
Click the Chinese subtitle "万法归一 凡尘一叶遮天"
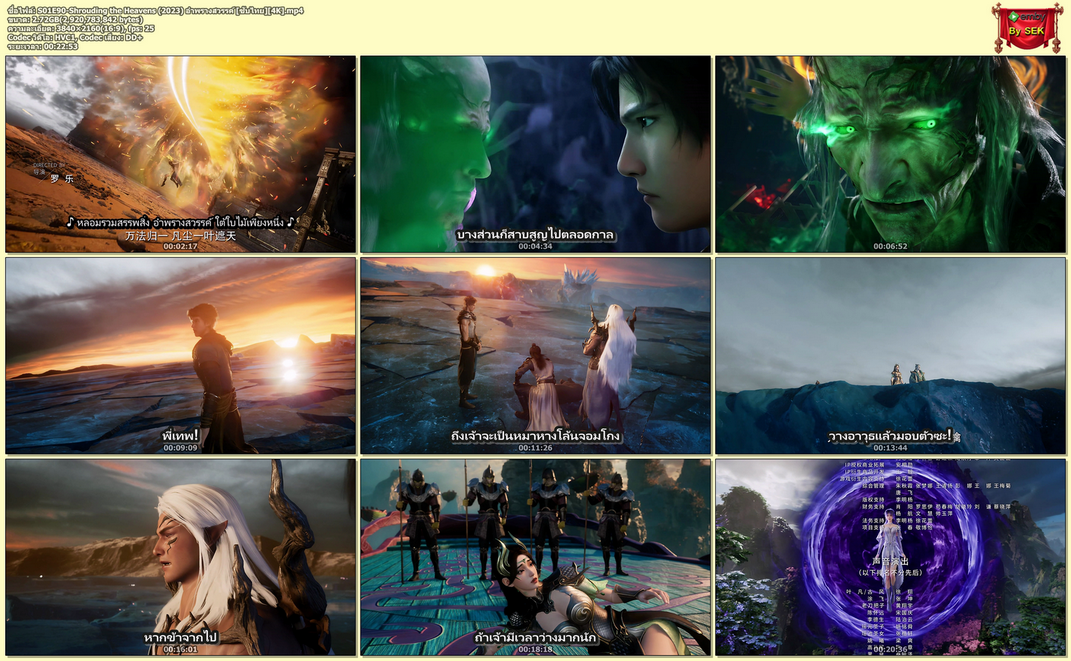pos(180,236)
